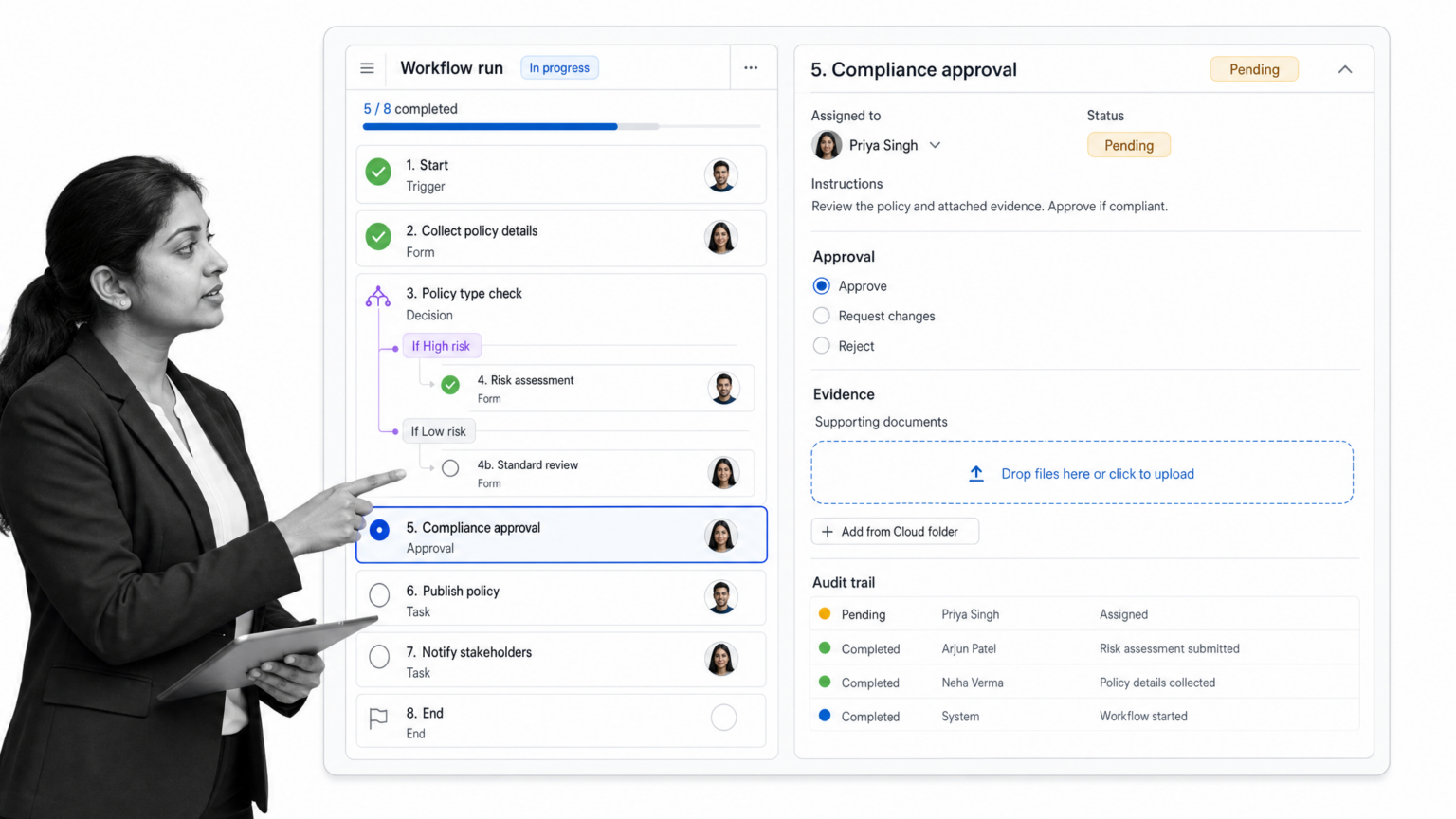Open the hamburger menu beside Workflow run

(x=367, y=68)
